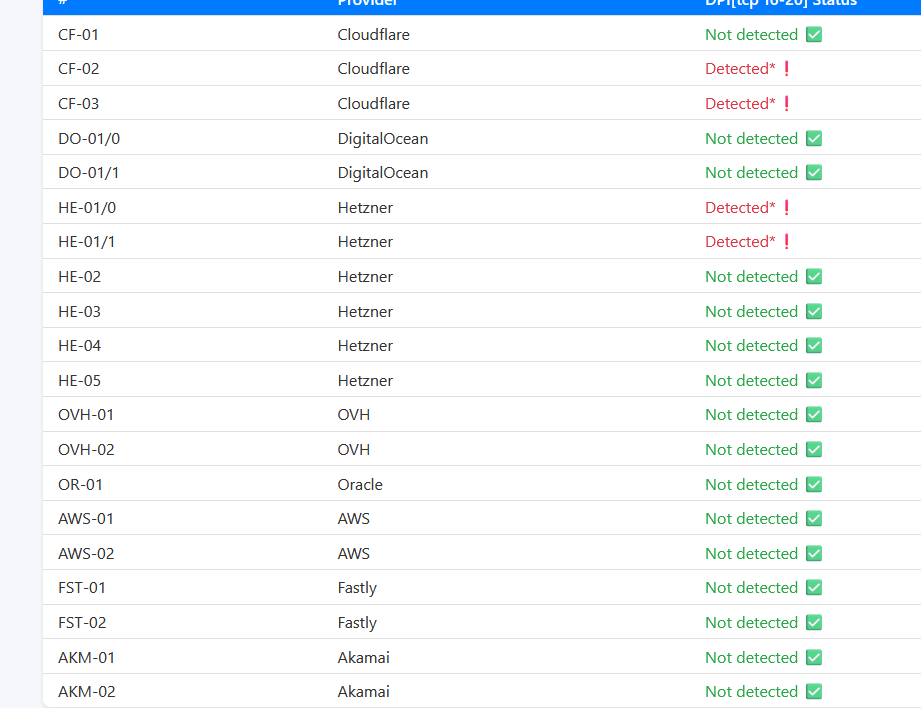Select the HE-02 identifier cell
Viewport: 921px width, 708px height.
79,276
